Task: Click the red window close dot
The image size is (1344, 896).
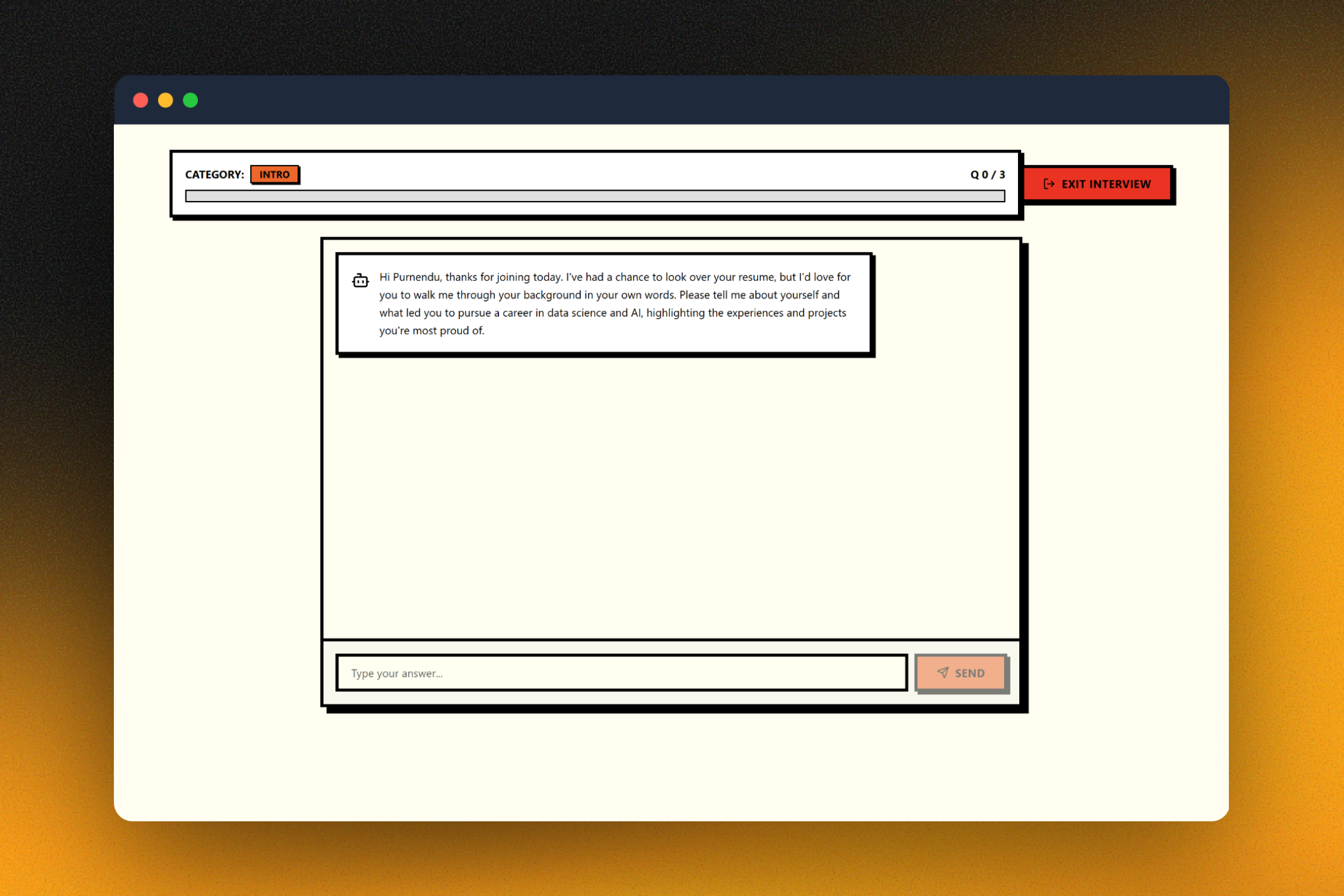Action: tap(141, 100)
